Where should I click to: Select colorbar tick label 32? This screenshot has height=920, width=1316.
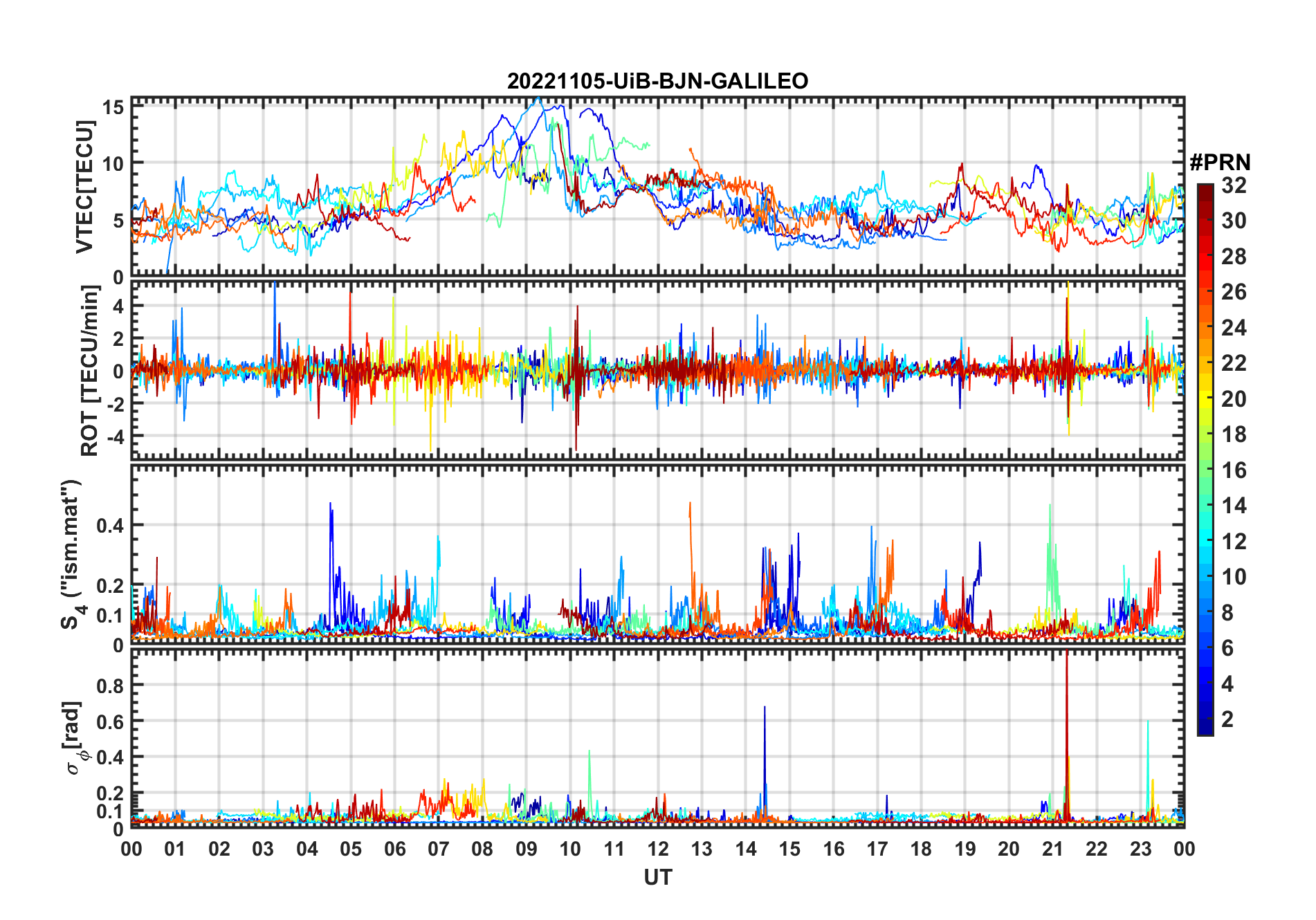click(x=1234, y=185)
